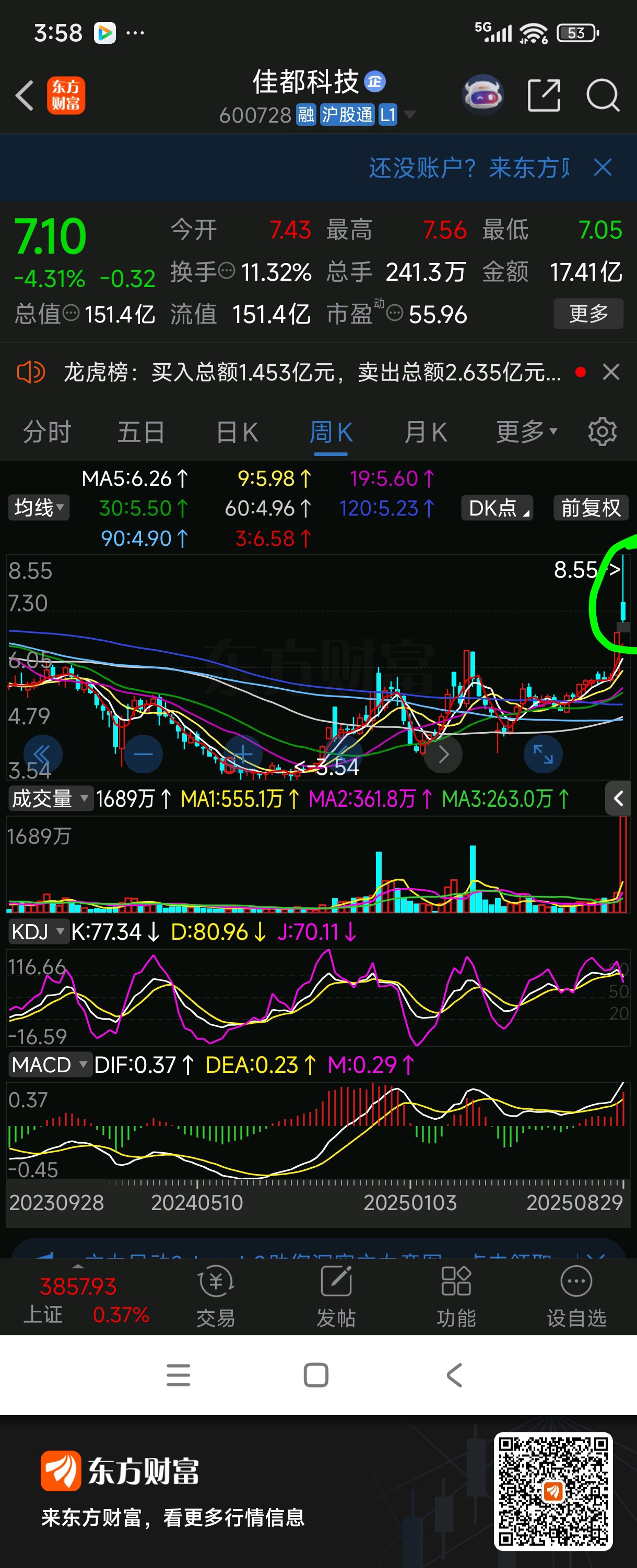Collapse indicator side panel arrow
This screenshot has height=1568, width=637.
[x=618, y=798]
